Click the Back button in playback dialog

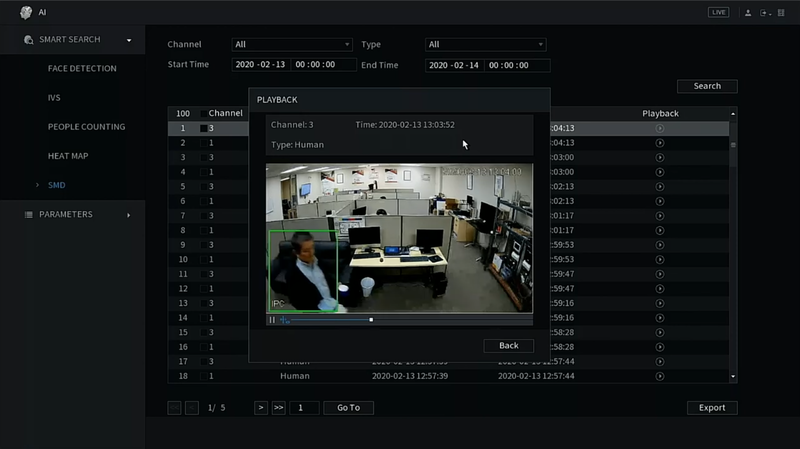click(x=508, y=346)
